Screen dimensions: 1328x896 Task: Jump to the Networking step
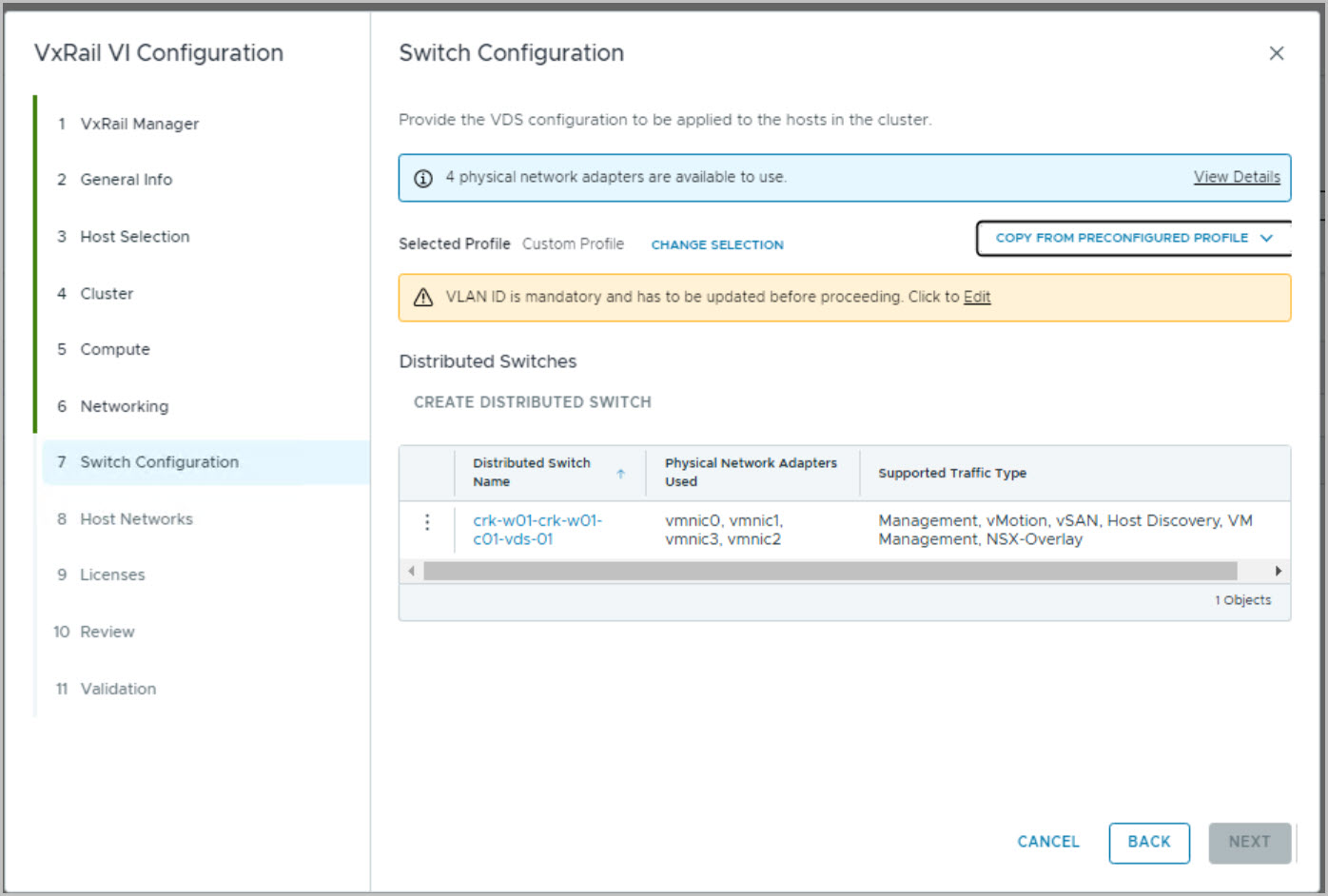tap(124, 406)
